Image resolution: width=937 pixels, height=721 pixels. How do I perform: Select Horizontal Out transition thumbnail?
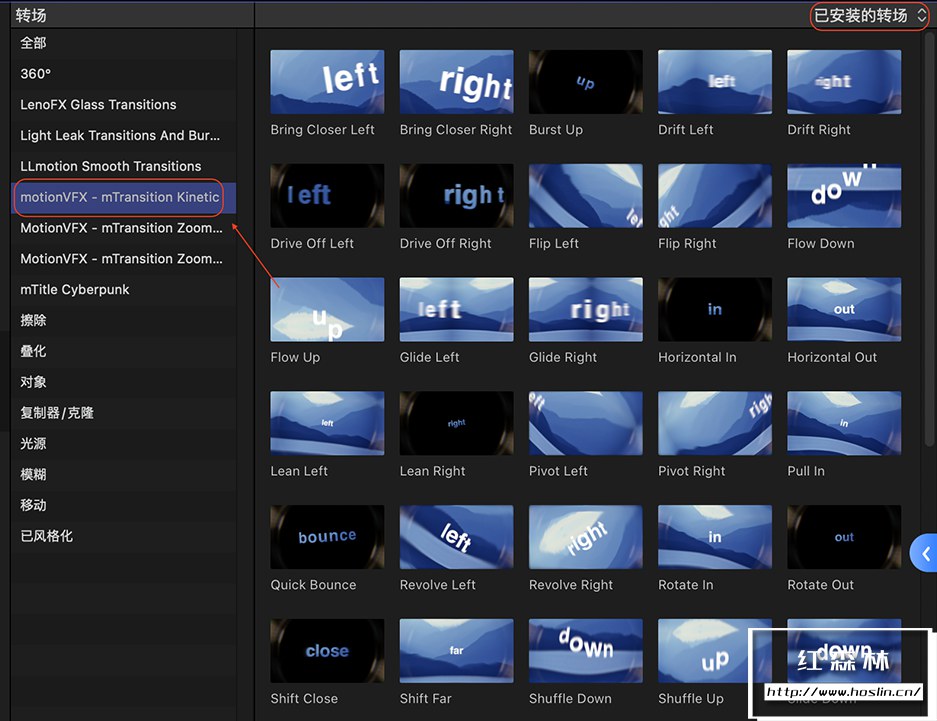(x=844, y=309)
